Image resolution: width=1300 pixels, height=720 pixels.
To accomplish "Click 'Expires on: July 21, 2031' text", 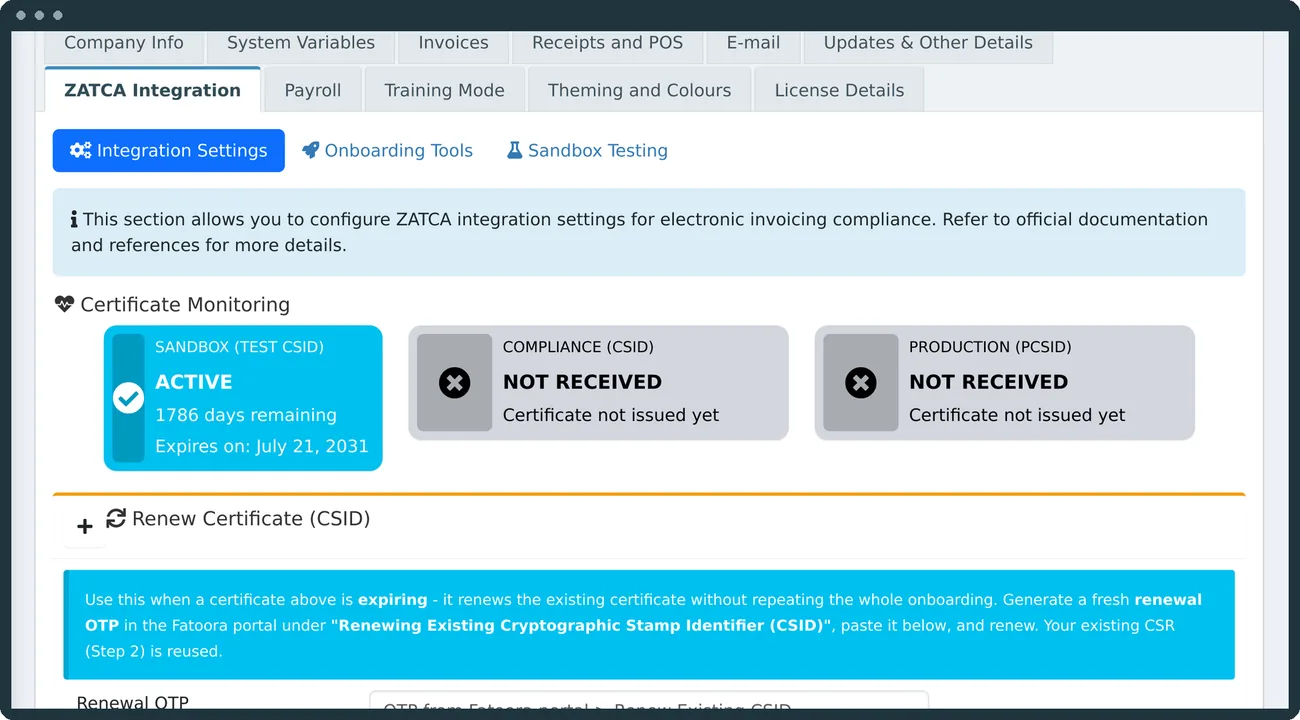I will click(262, 446).
